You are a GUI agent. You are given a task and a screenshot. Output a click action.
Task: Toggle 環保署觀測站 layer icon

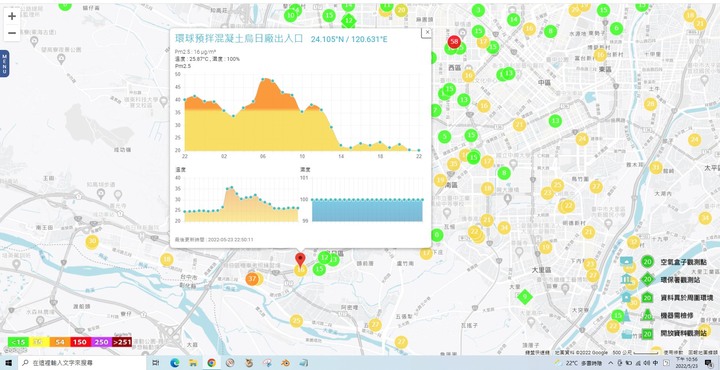click(x=626, y=280)
